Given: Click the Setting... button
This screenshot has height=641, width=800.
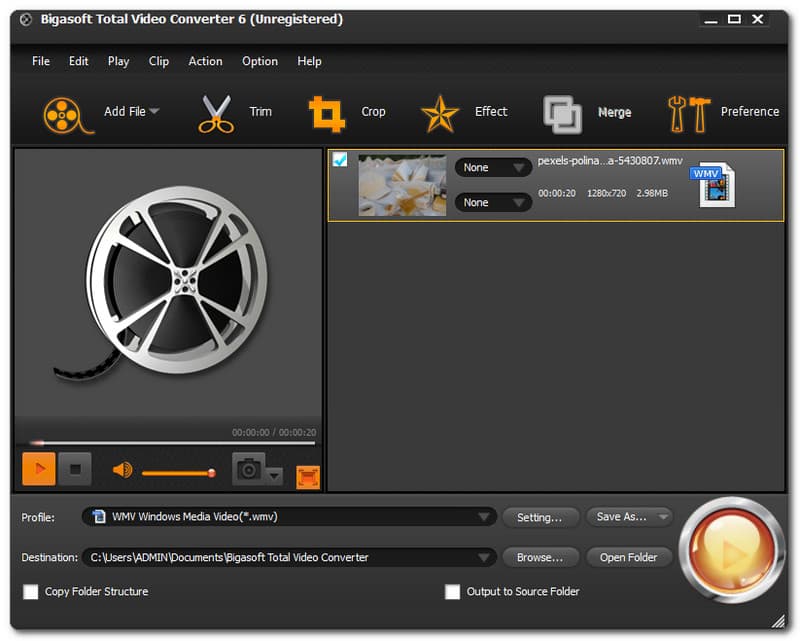Looking at the screenshot, I should tap(540, 517).
